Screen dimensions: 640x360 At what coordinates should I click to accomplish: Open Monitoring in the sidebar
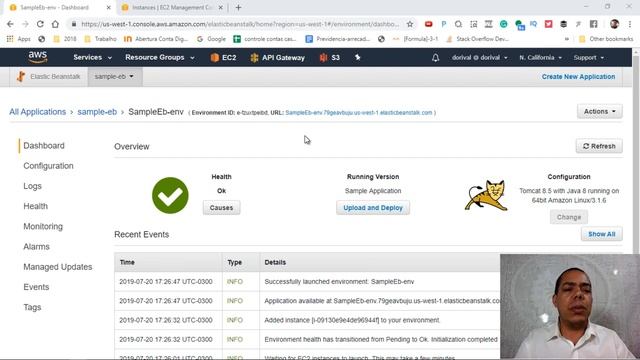[43, 227]
